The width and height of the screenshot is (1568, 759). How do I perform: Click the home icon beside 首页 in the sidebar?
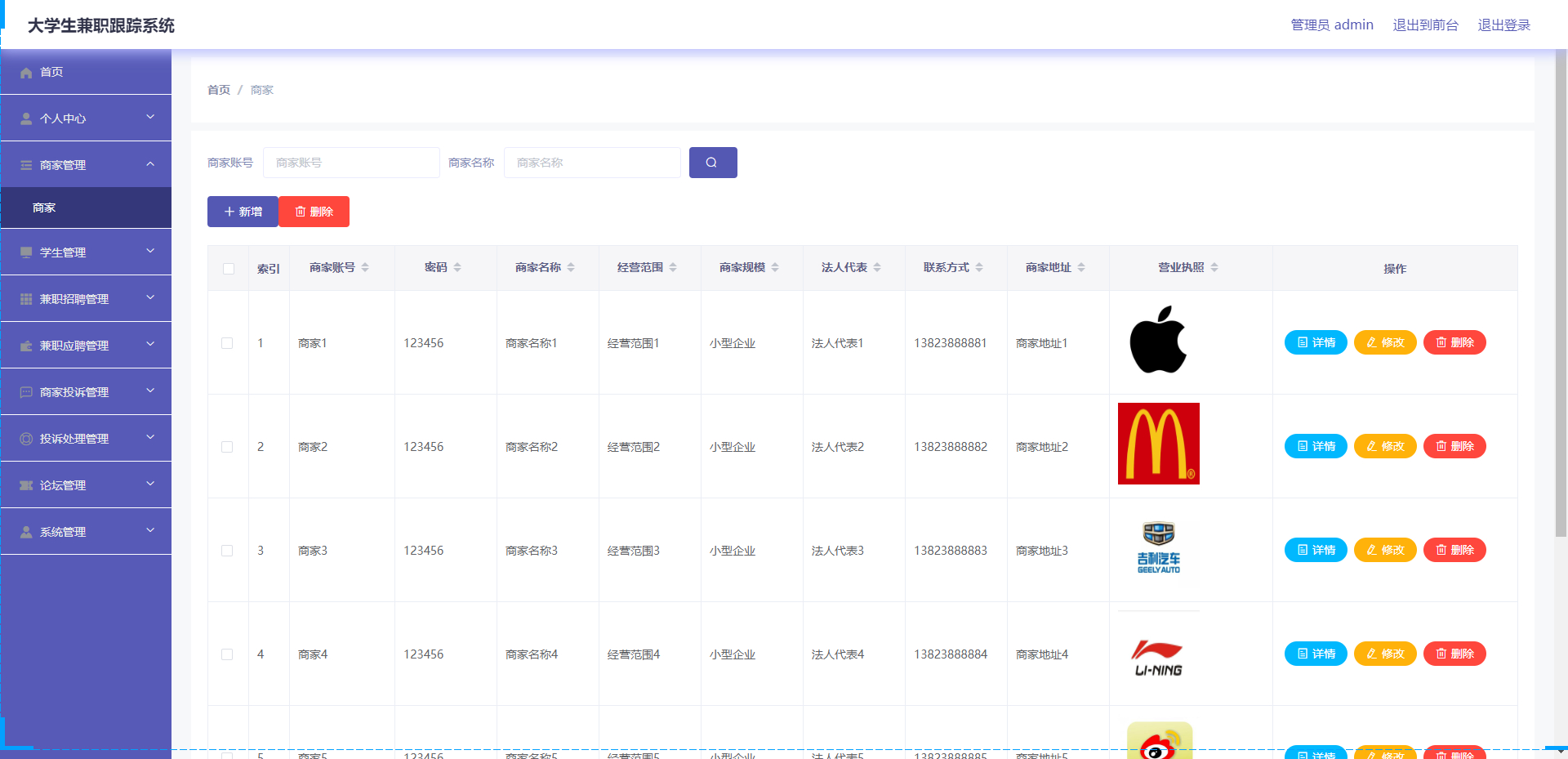(x=26, y=73)
